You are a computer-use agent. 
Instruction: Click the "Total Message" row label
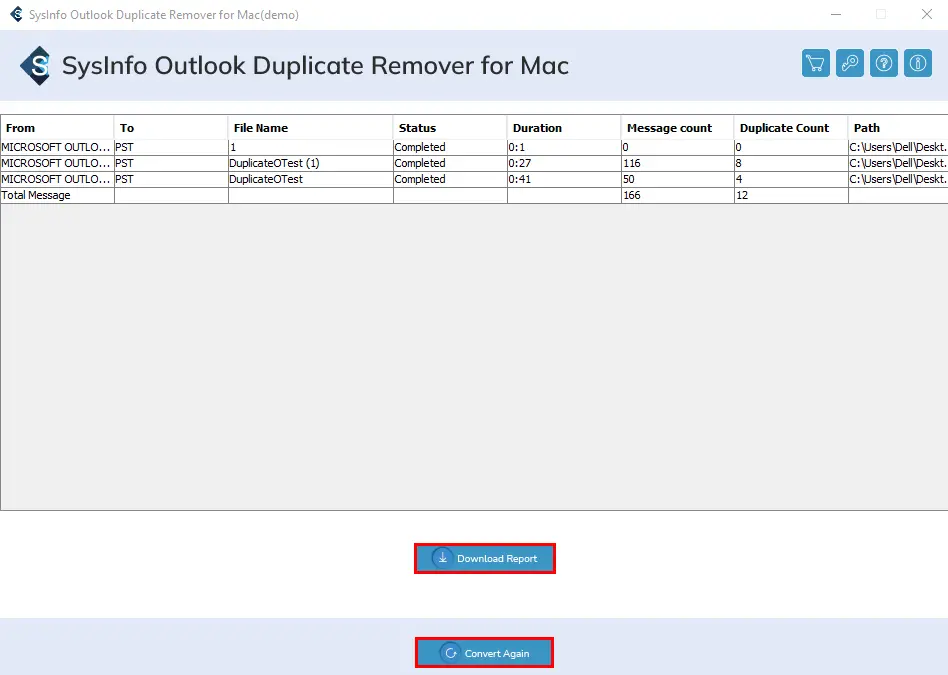(36, 195)
